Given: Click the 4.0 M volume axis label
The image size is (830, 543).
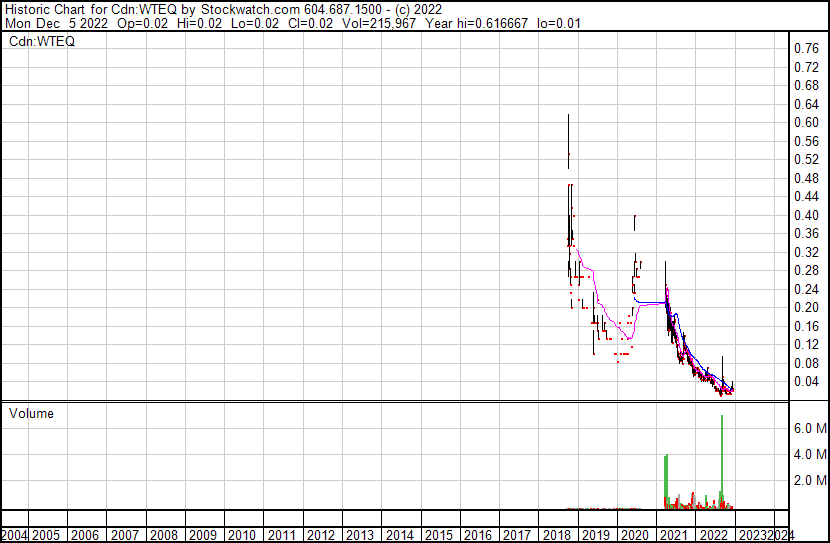Looking at the screenshot, I should (x=808, y=454).
